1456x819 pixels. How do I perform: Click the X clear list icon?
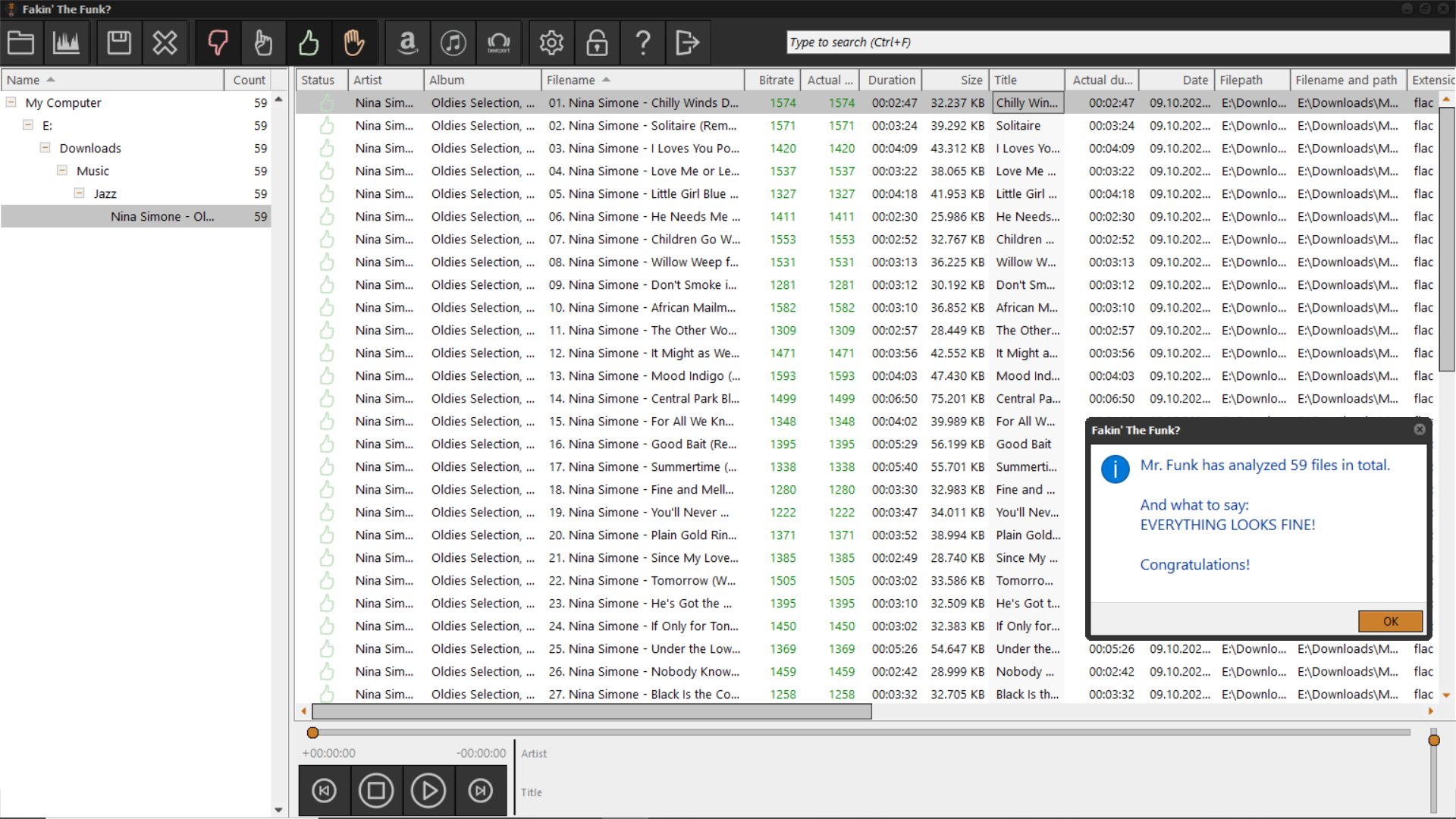(x=165, y=42)
